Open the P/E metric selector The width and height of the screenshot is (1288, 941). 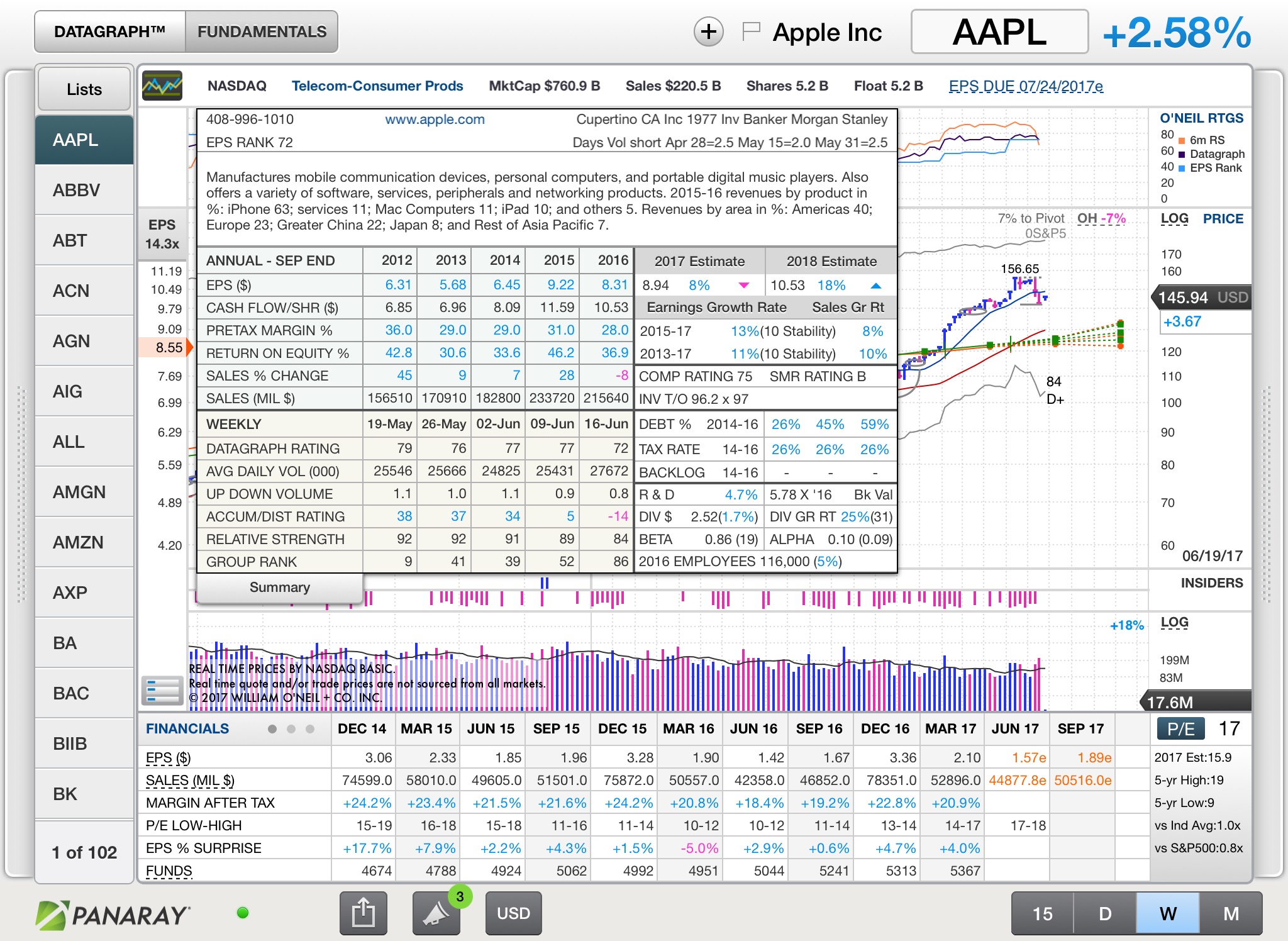pyautogui.click(x=1180, y=729)
